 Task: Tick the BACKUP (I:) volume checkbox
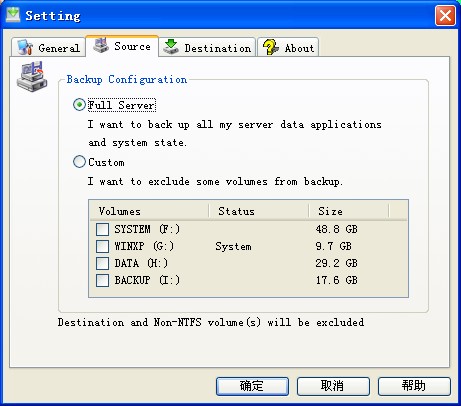pos(102,280)
